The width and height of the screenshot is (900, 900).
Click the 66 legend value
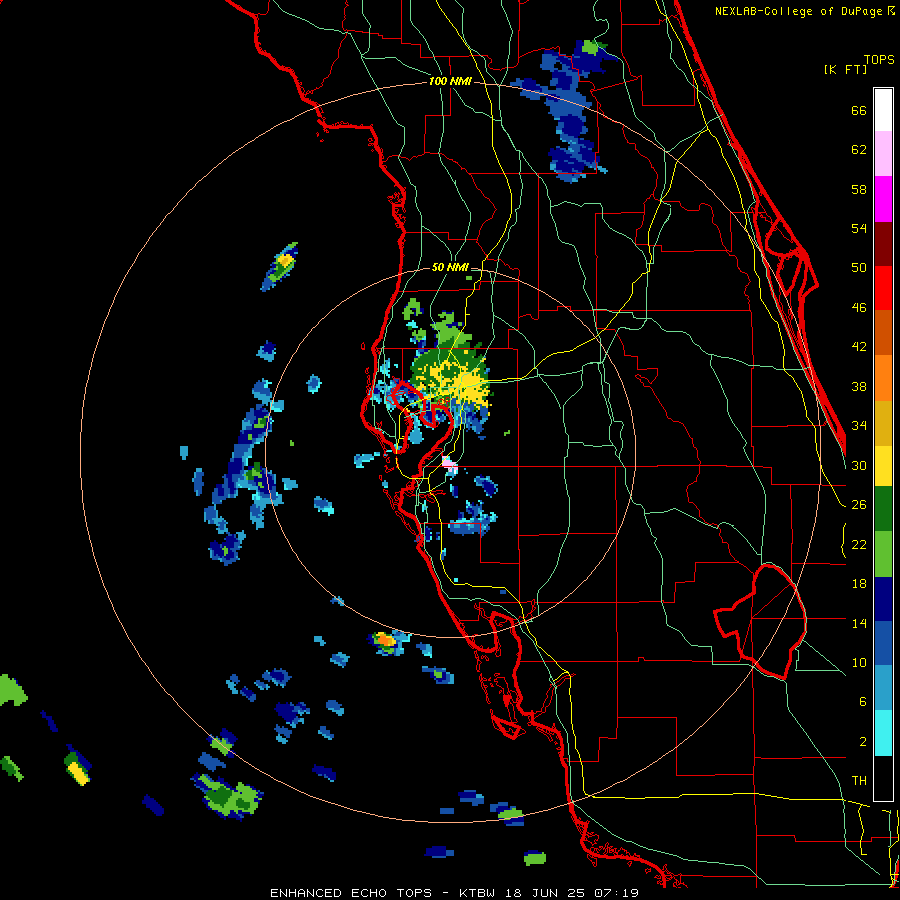(859, 111)
